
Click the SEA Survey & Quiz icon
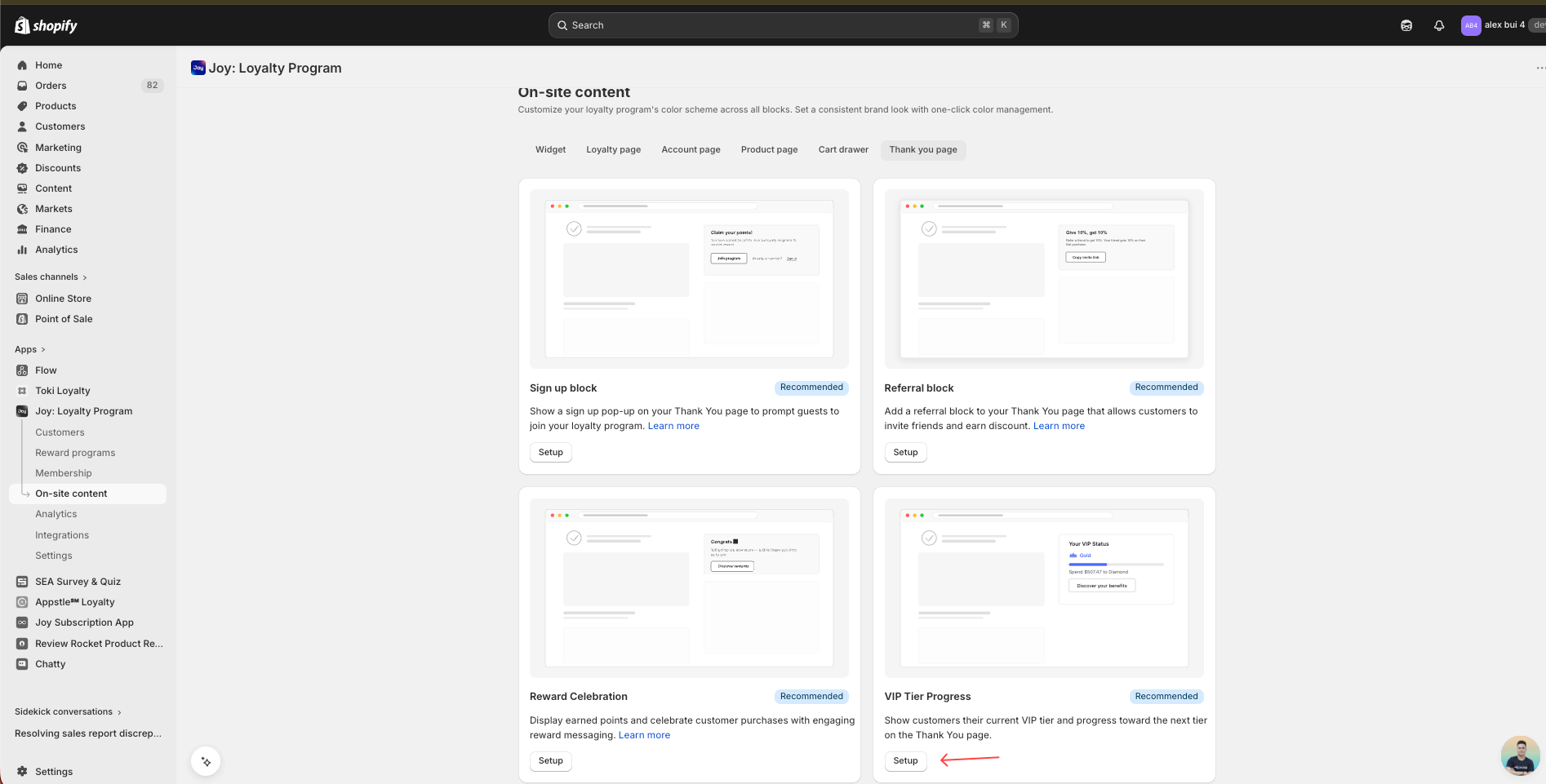[22, 582]
